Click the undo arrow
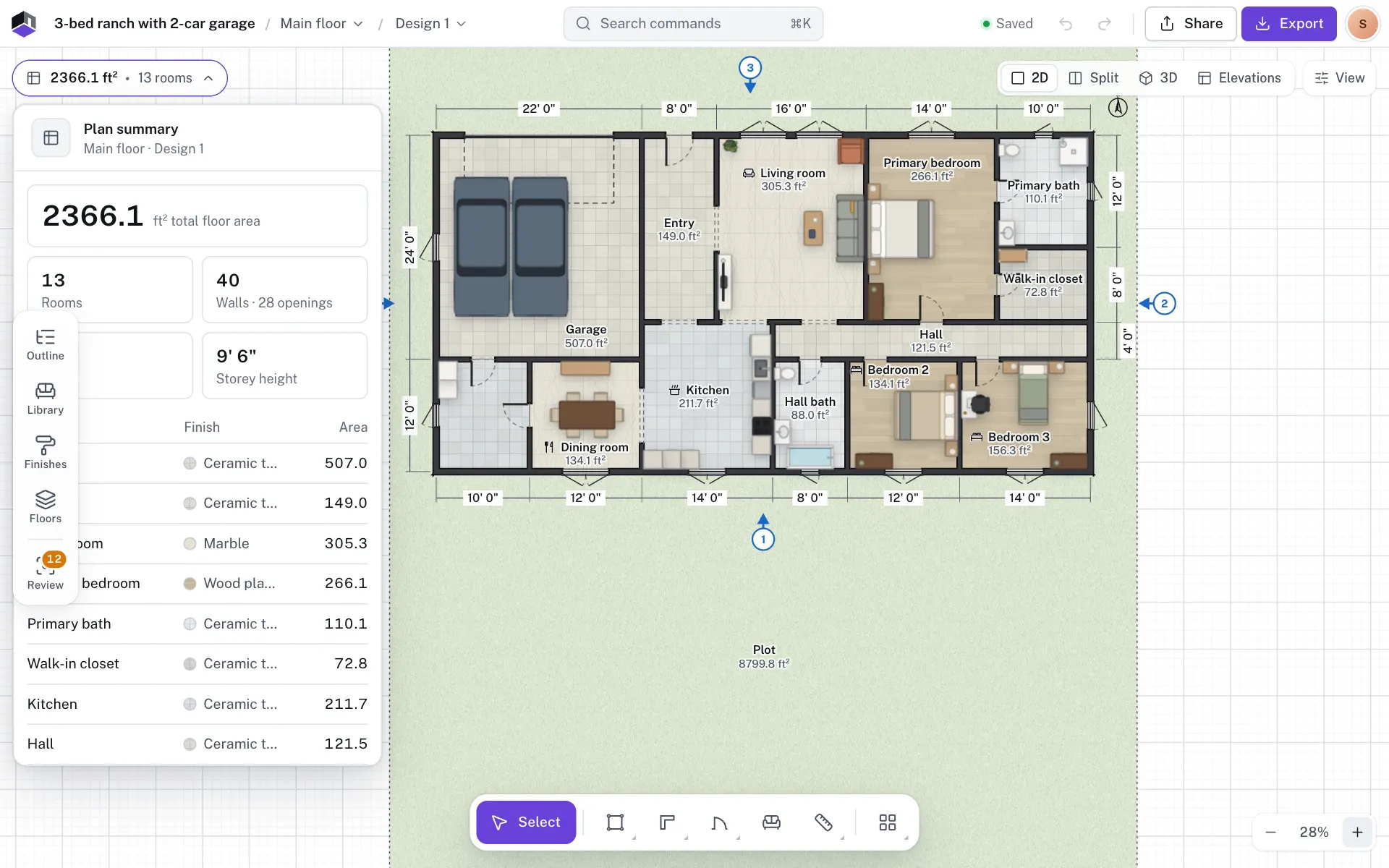This screenshot has height=868, width=1389. coord(1066,24)
